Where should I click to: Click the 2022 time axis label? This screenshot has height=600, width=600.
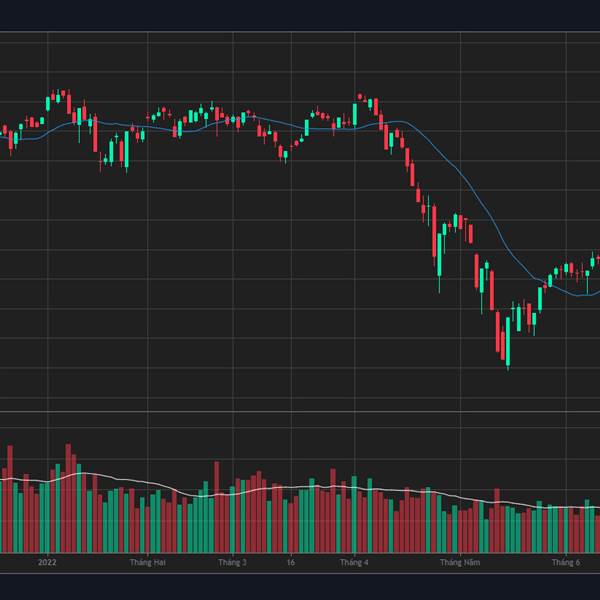(47, 562)
